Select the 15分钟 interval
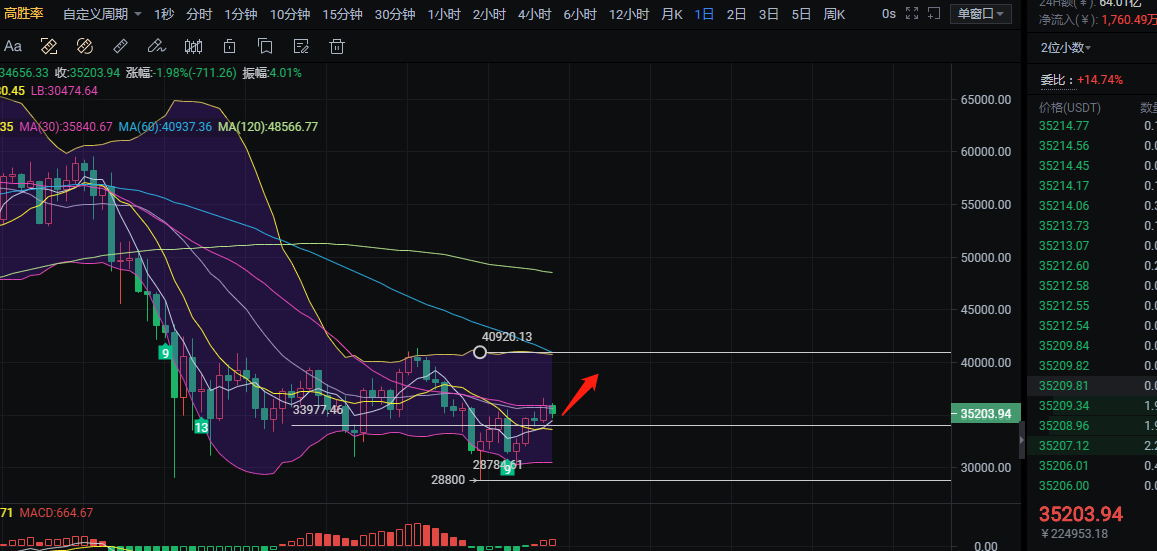The width and height of the screenshot is (1157, 551). click(x=342, y=14)
